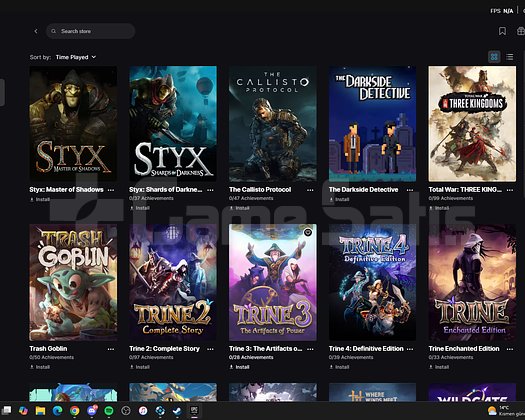Open Total War: Three Kingdoms cover art

coord(472,124)
